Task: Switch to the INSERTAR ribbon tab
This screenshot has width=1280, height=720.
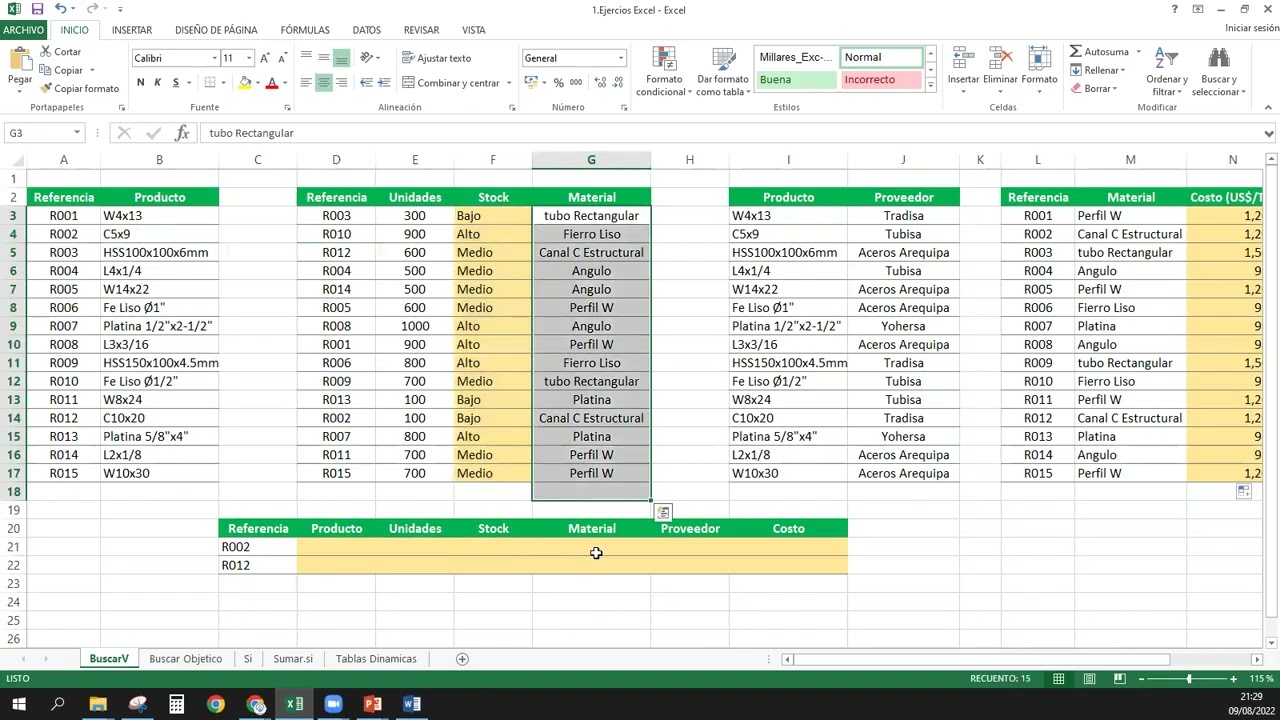Action: [132, 30]
